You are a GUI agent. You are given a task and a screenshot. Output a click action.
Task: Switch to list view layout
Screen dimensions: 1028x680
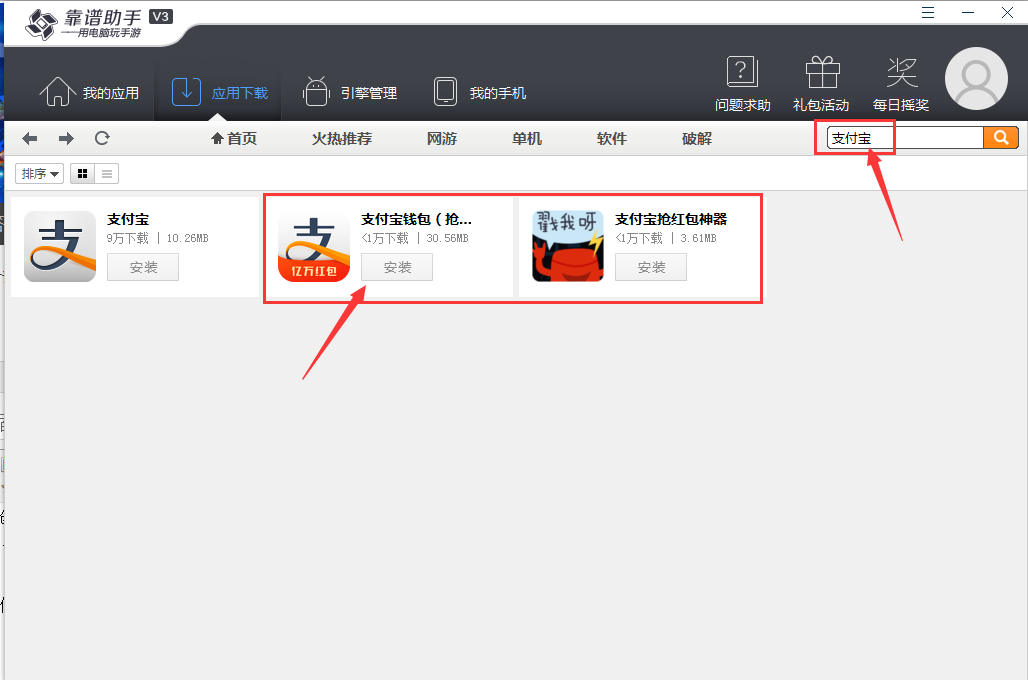pyautogui.click(x=107, y=174)
